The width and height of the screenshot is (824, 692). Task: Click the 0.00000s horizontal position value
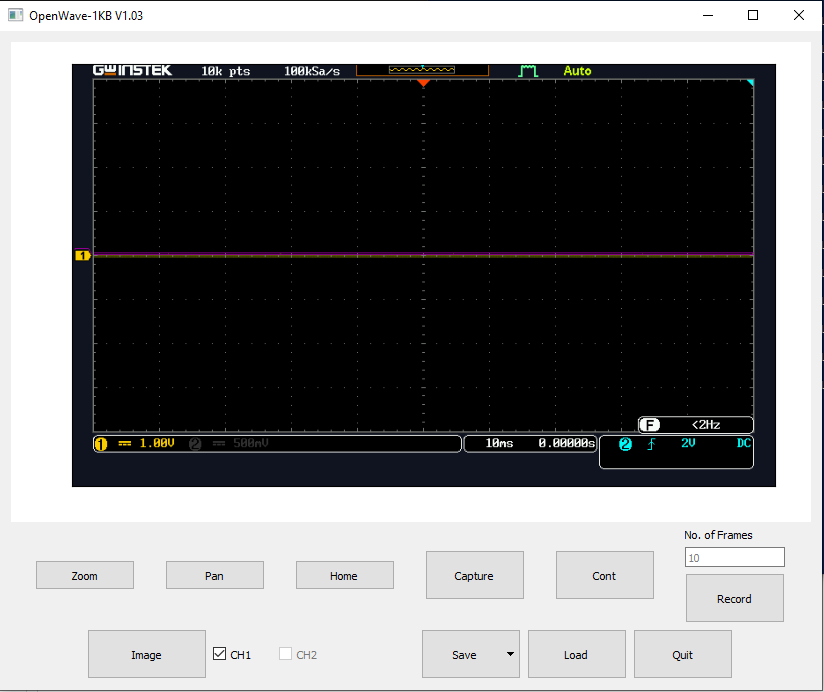tap(566, 443)
